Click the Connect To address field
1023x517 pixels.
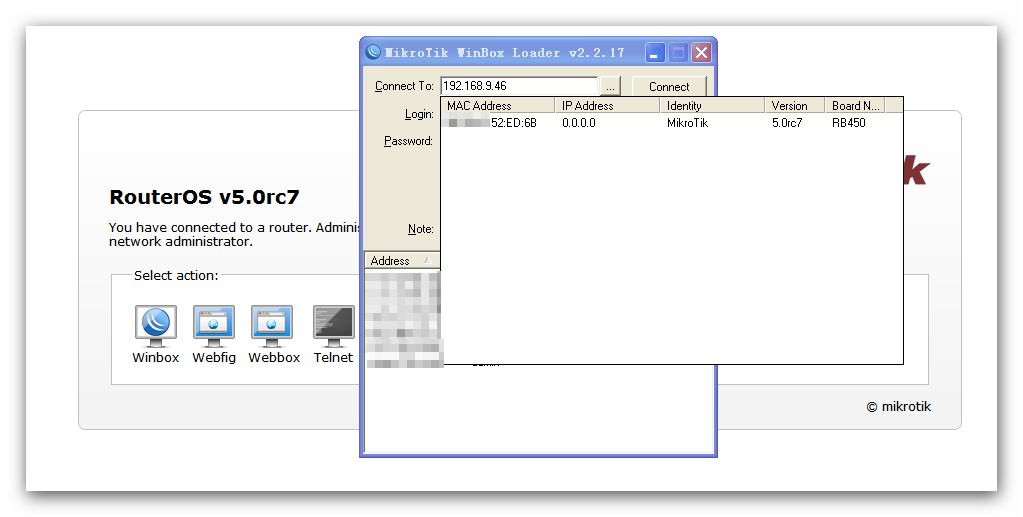[519, 86]
